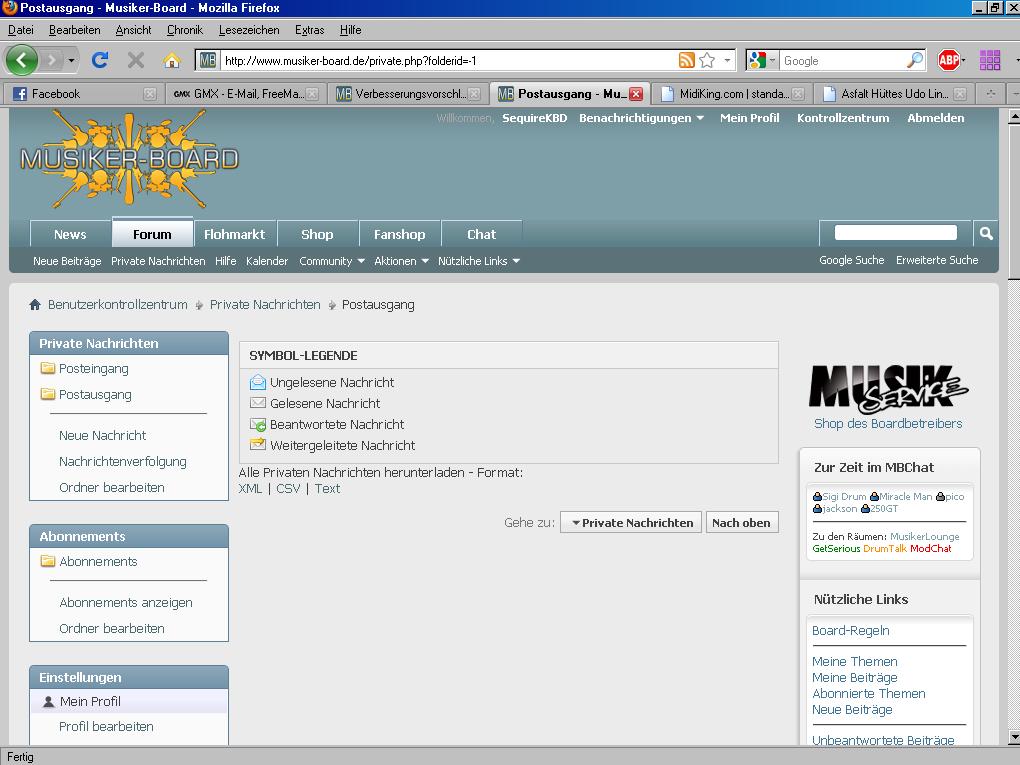
Task: Open the Chat navigation tab
Action: tap(481, 234)
